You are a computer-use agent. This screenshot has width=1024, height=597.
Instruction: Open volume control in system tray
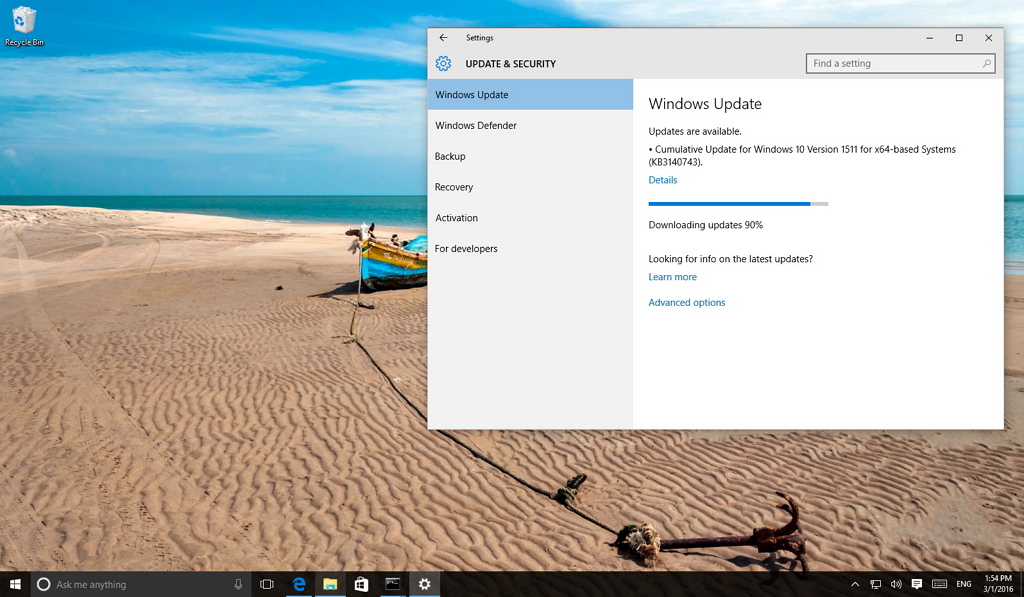pyautogui.click(x=896, y=584)
